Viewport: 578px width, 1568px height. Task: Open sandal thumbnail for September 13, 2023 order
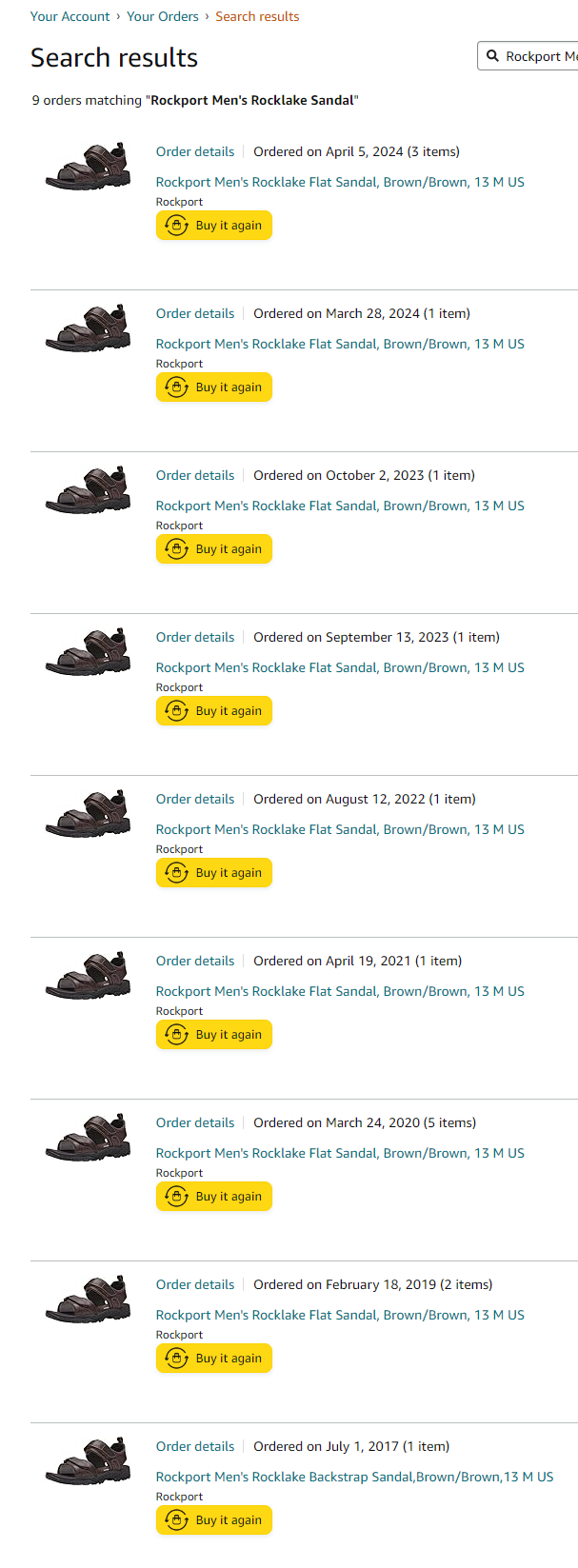coord(89,652)
